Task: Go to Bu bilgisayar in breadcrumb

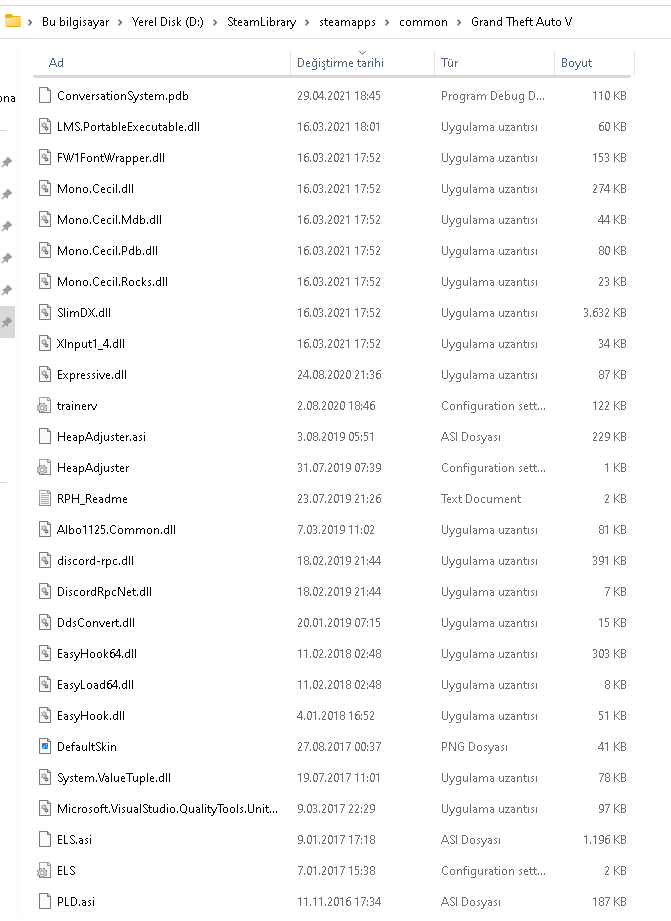Action: 75,22
